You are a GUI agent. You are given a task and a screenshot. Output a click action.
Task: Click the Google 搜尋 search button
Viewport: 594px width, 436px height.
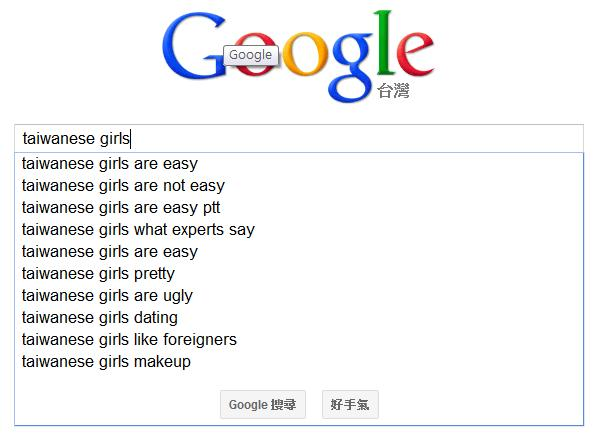(263, 405)
